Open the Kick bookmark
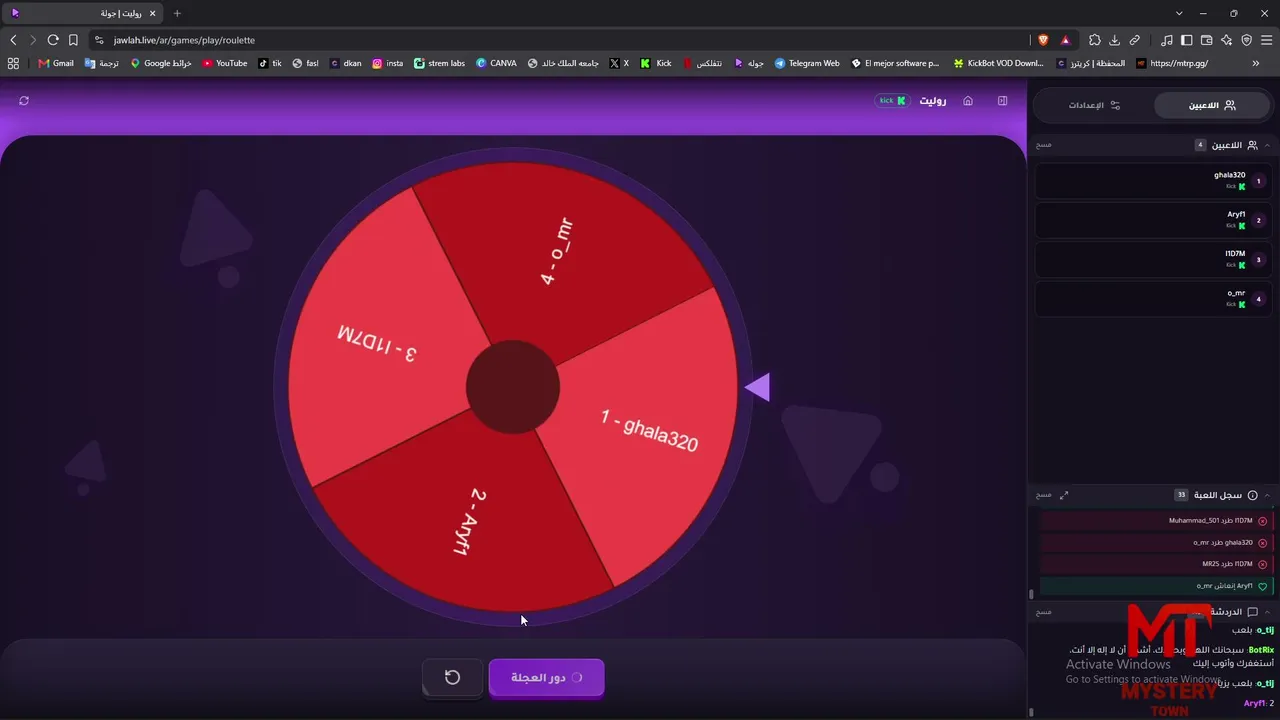1280x720 pixels. point(656,63)
